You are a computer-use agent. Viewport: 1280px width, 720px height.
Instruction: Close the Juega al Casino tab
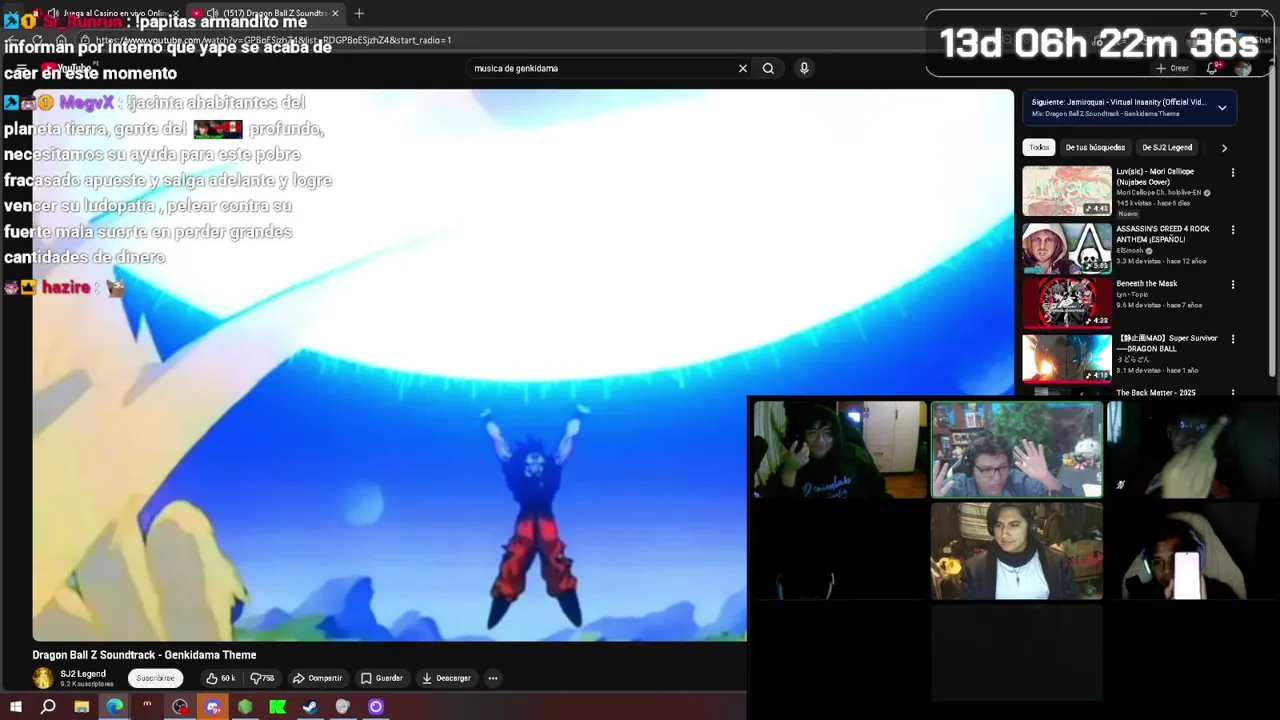click(x=176, y=13)
